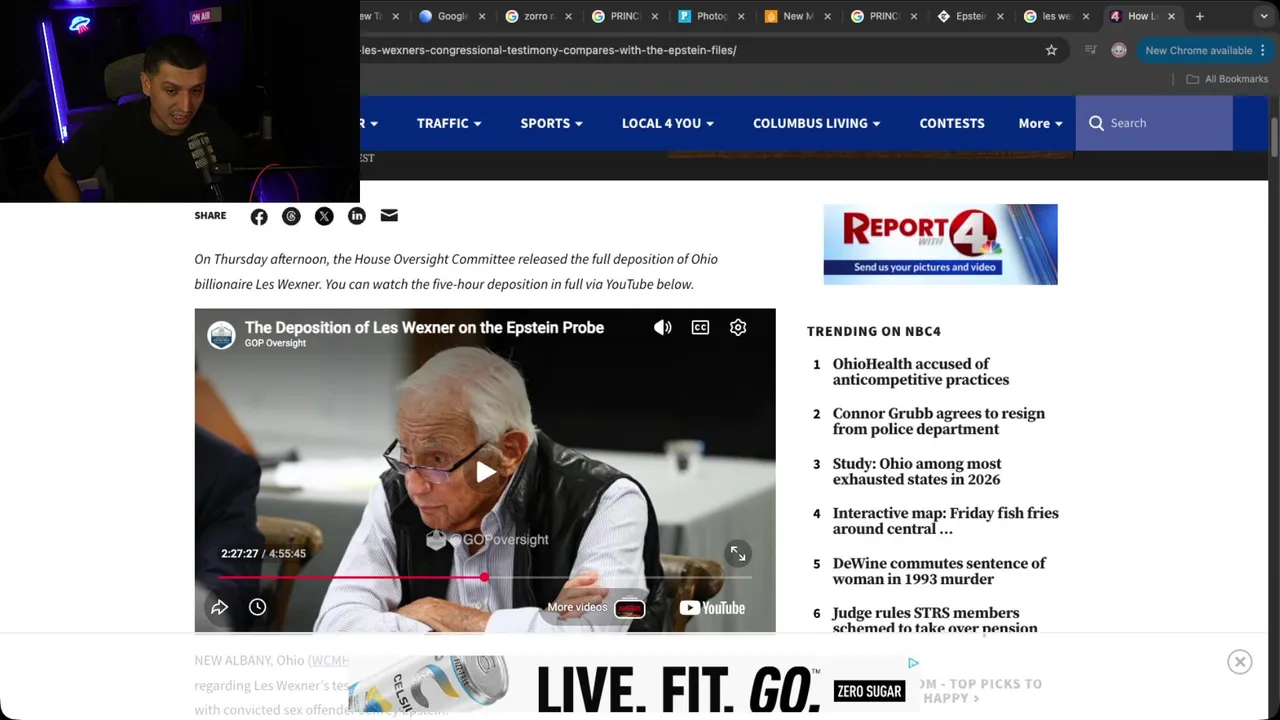This screenshot has height=720, width=1280.
Task: Expand the Local 4 You menu
Action: click(x=668, y=123)
